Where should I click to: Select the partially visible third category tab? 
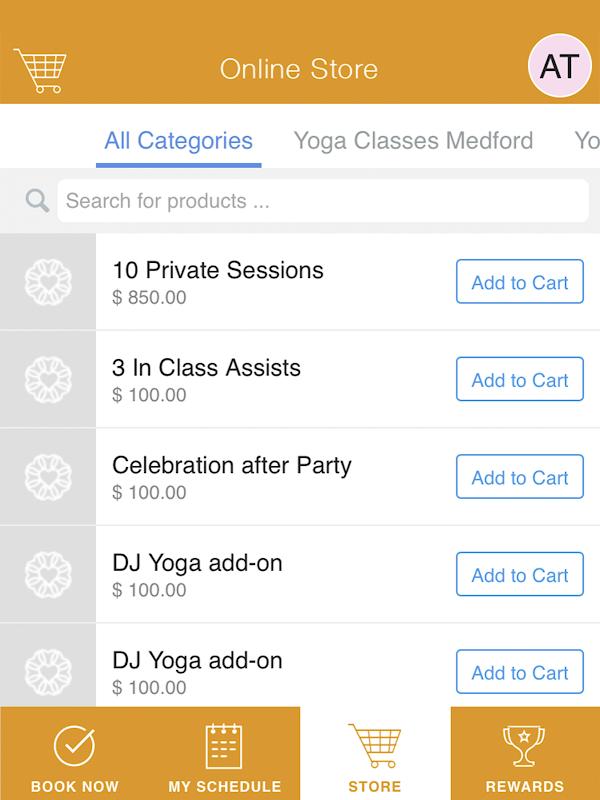coord(587,141)
